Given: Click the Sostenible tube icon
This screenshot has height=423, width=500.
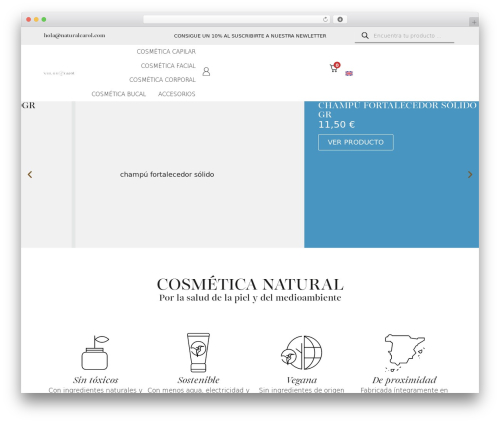Looking at the screenshot, I should [198, 352].
